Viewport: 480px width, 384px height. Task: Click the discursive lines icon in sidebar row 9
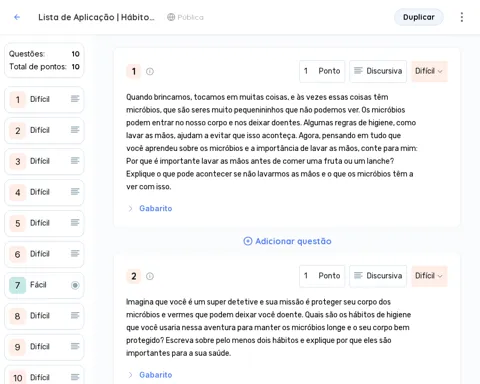point(75,346)
